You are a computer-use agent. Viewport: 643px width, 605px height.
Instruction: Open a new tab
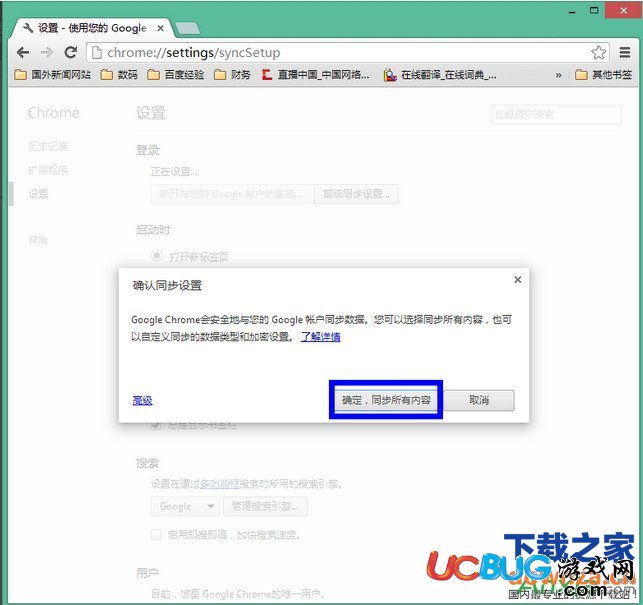point(187,29)
